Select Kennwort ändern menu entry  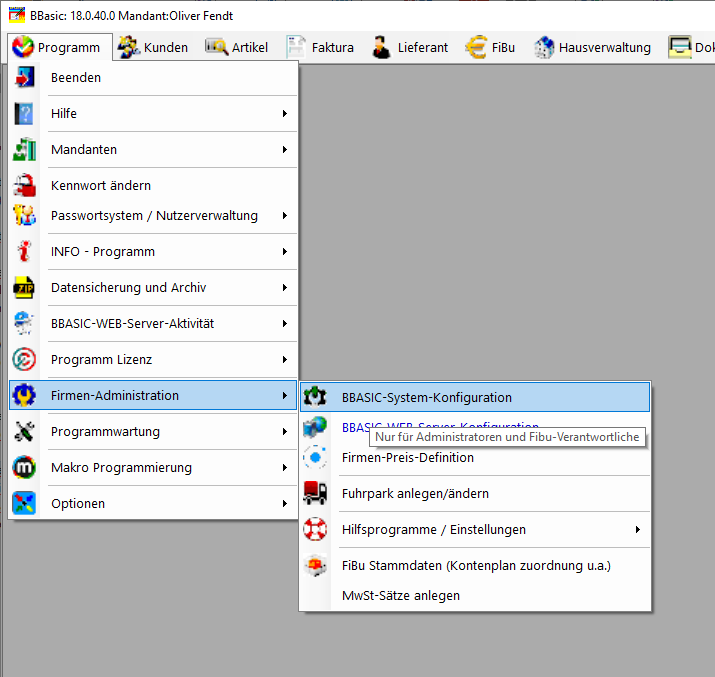pos(153,186)
